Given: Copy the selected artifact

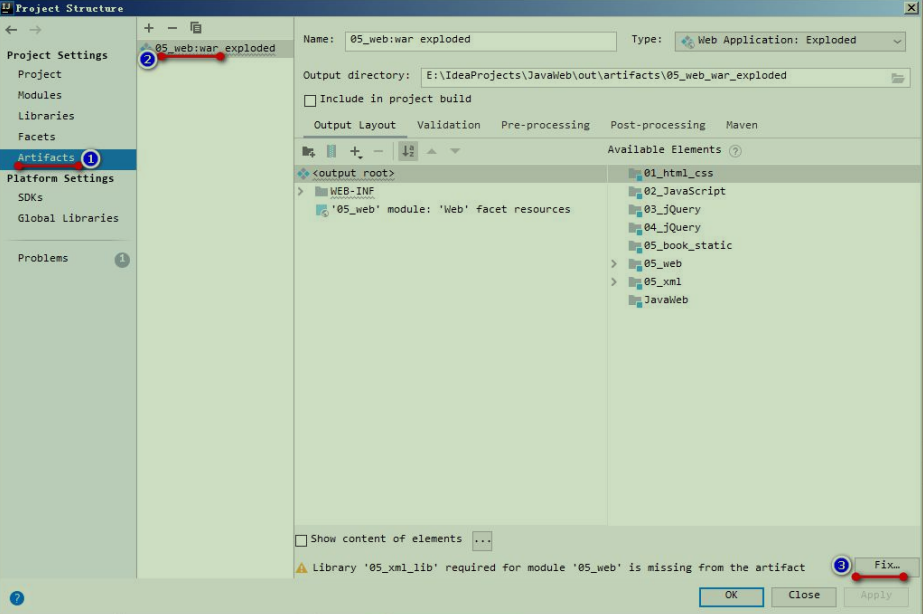Looking at the screenshot, I should coord(195,28).
